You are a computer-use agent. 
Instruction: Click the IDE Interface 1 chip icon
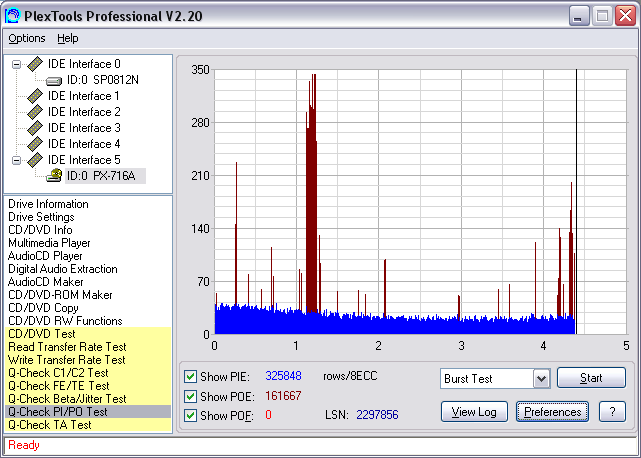coord(35,96)
